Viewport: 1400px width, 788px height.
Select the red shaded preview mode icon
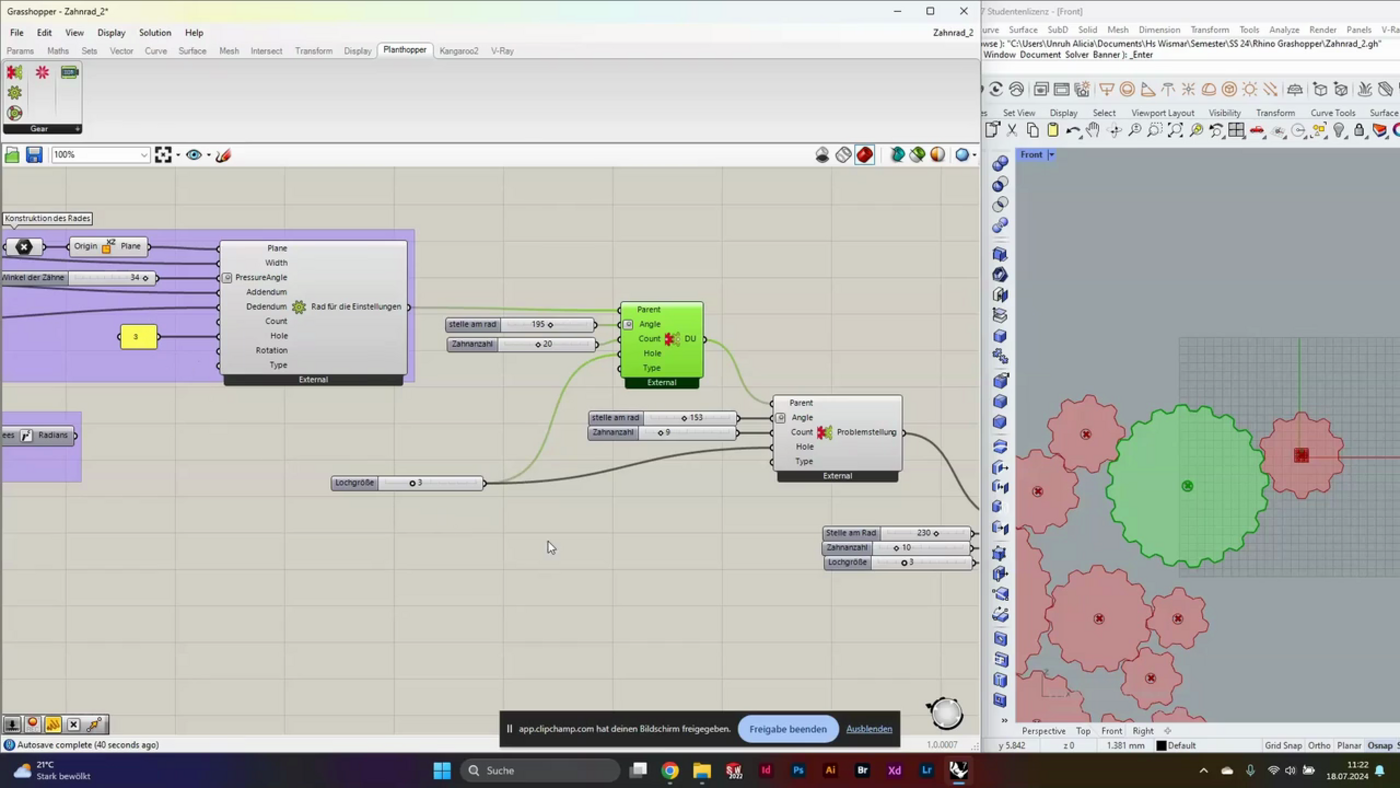pyautogui.click(x=865, y=155)
